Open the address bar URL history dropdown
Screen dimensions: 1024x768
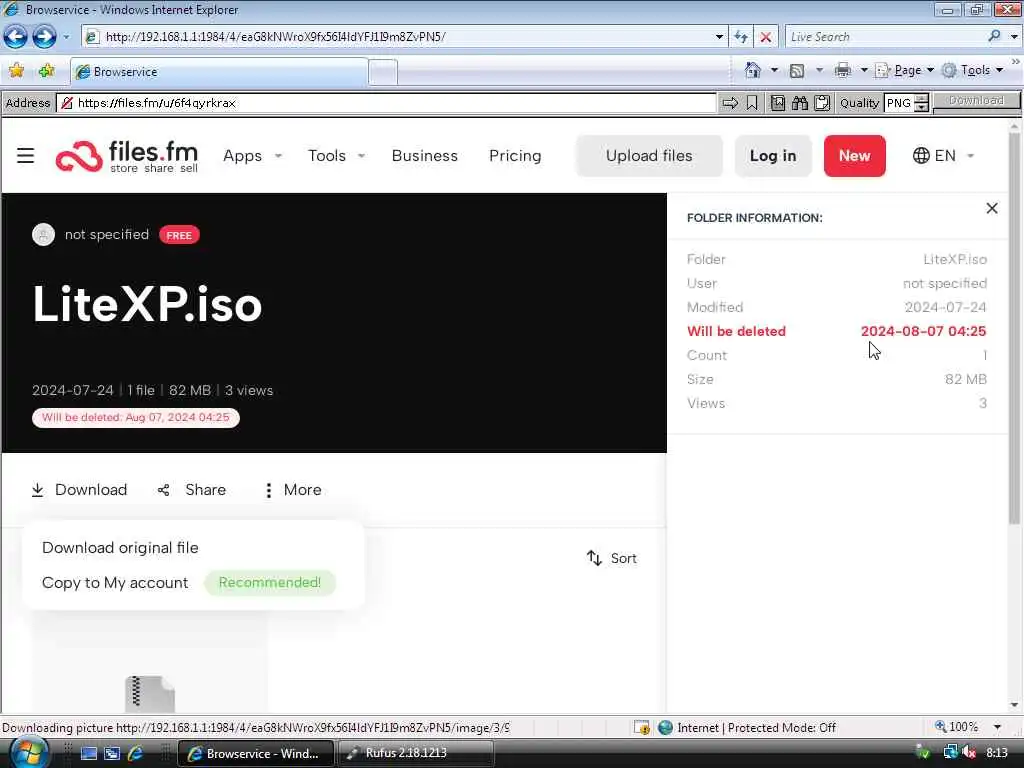click(x=719, y=37)
